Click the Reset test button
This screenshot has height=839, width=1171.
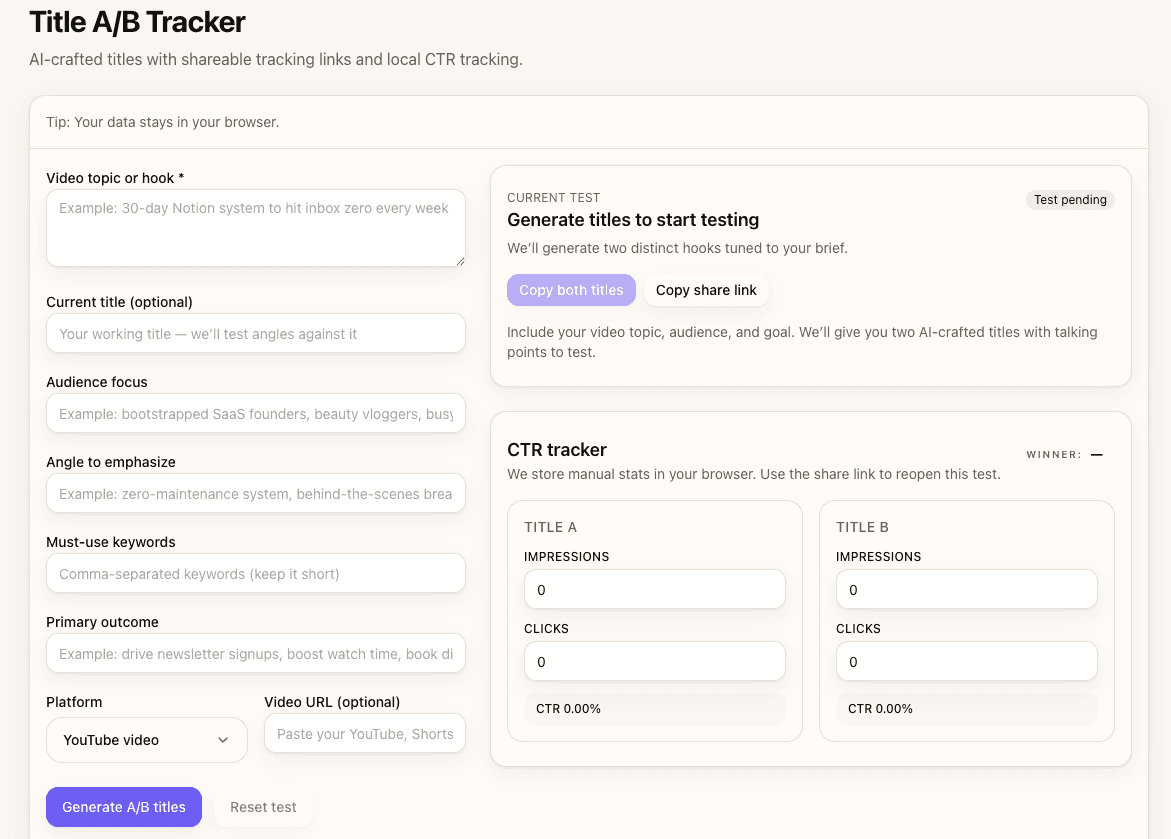click(263, 807)
